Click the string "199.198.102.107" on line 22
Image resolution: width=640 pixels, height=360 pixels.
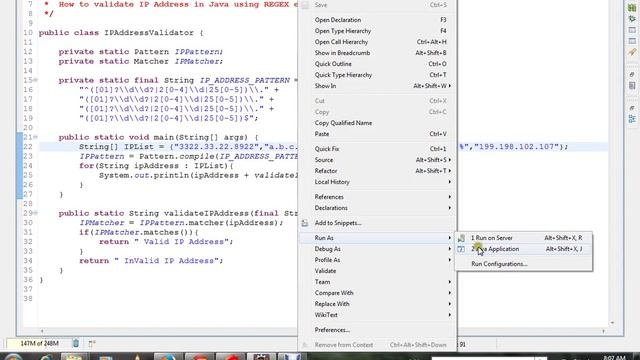pyautogui.click(x=516, y=147)
